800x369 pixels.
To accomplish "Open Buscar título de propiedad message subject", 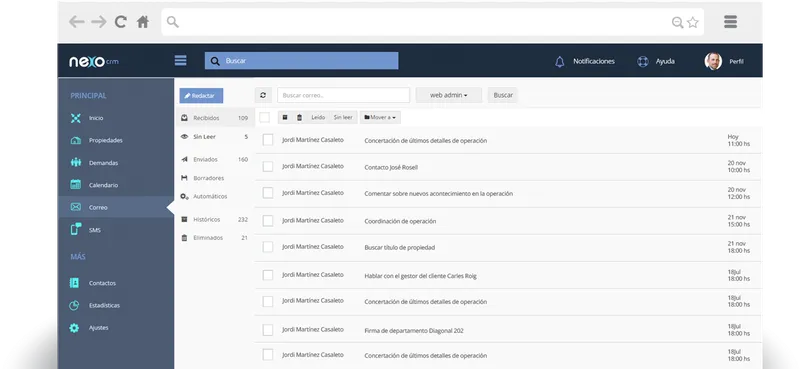I will pos(399,248).
